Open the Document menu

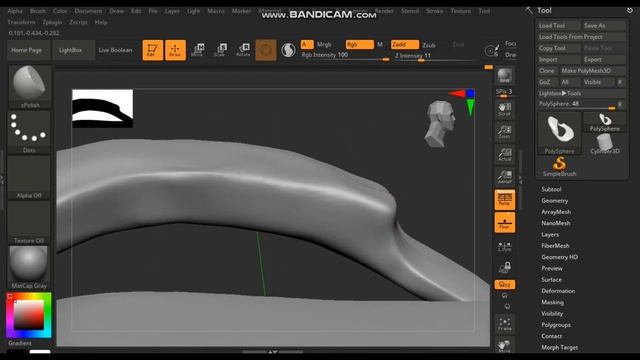pos(88,11)
